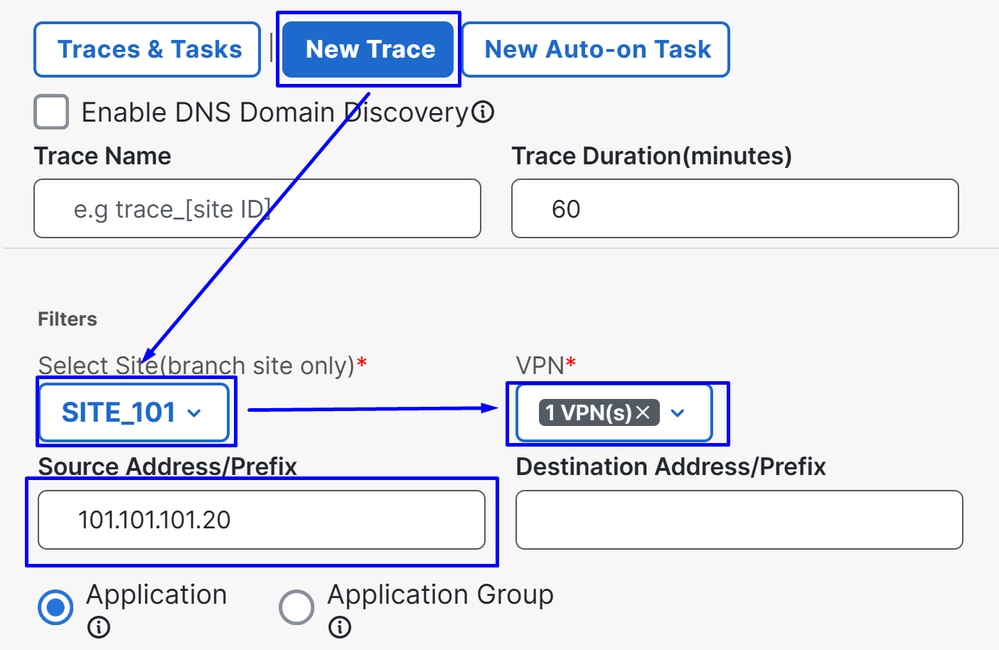
Task: Click the info icon under Application Group
Action: [339, 628]
